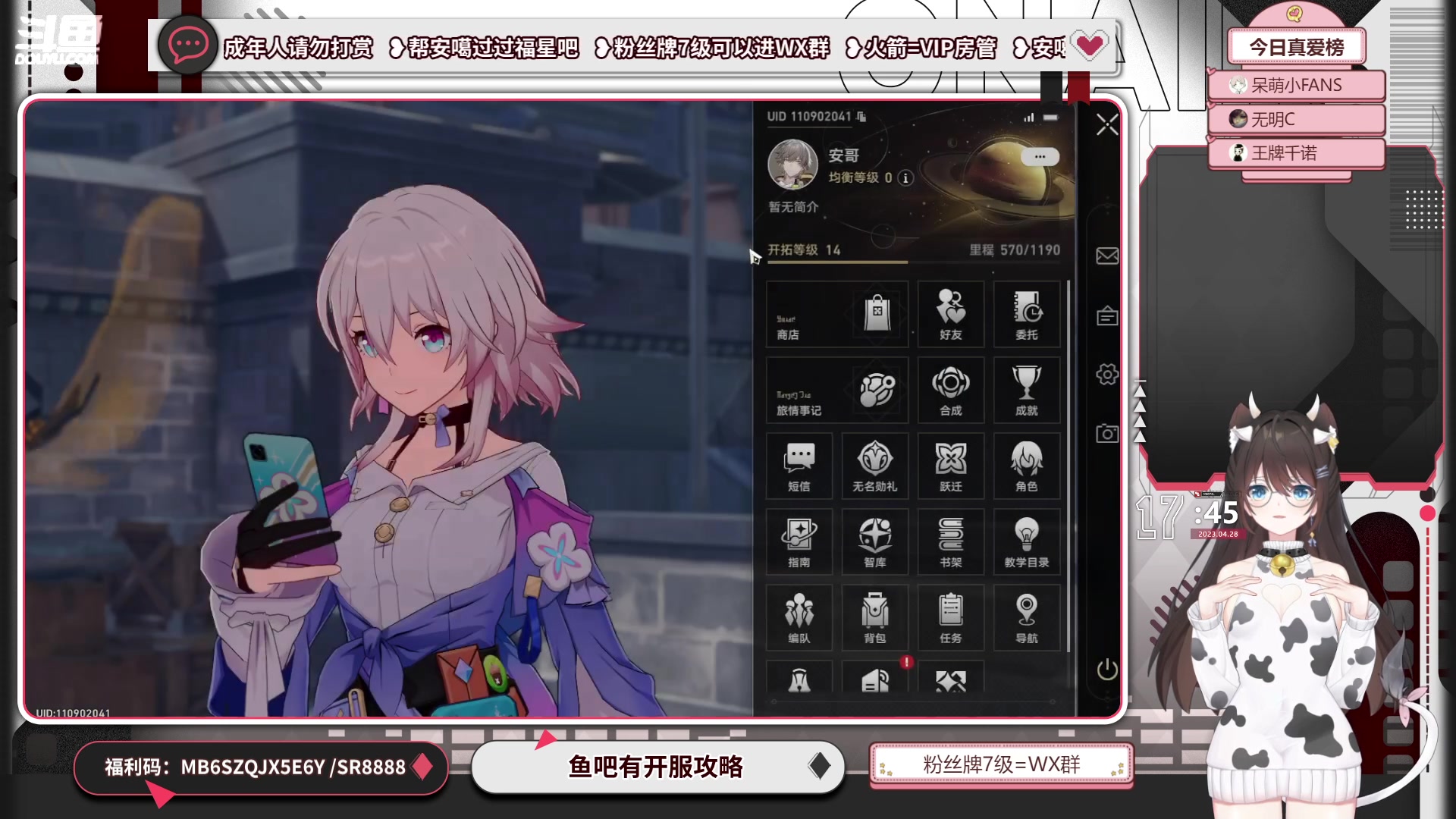Open the 无名勋礼 battle pass icon
The width and height of the screenshot is (1456, 819).
[875, 466]
